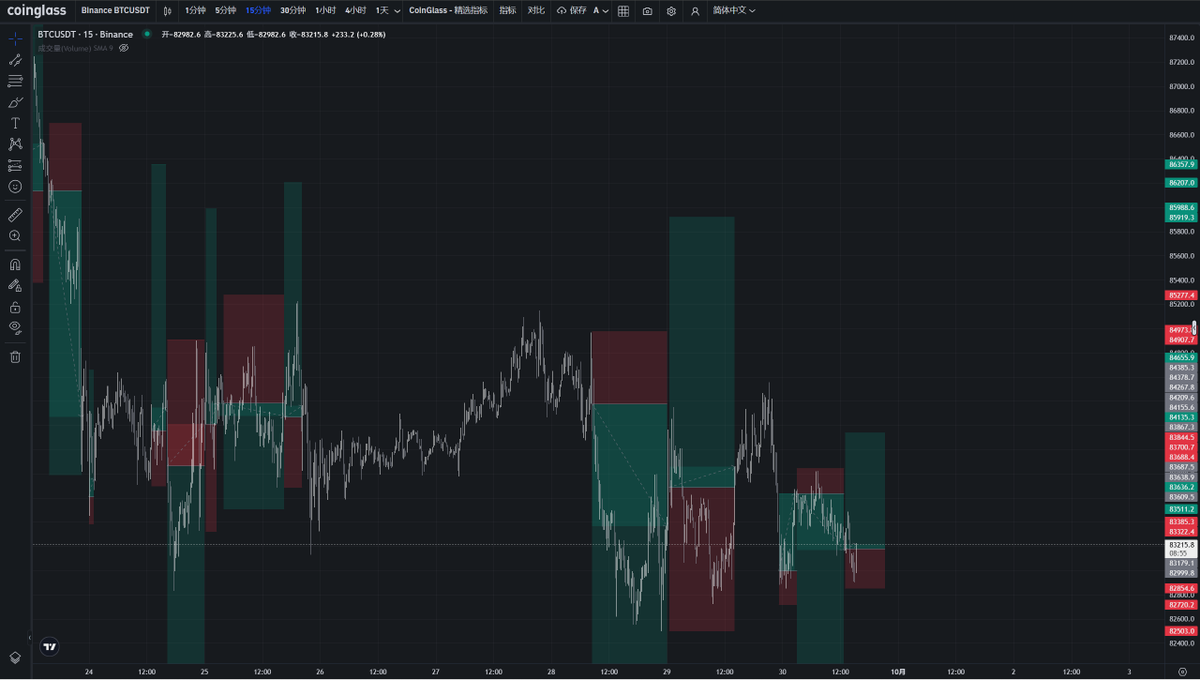Switch to the 4小时 timeframe
This screenshot has width=1200, height=680.
355,11
